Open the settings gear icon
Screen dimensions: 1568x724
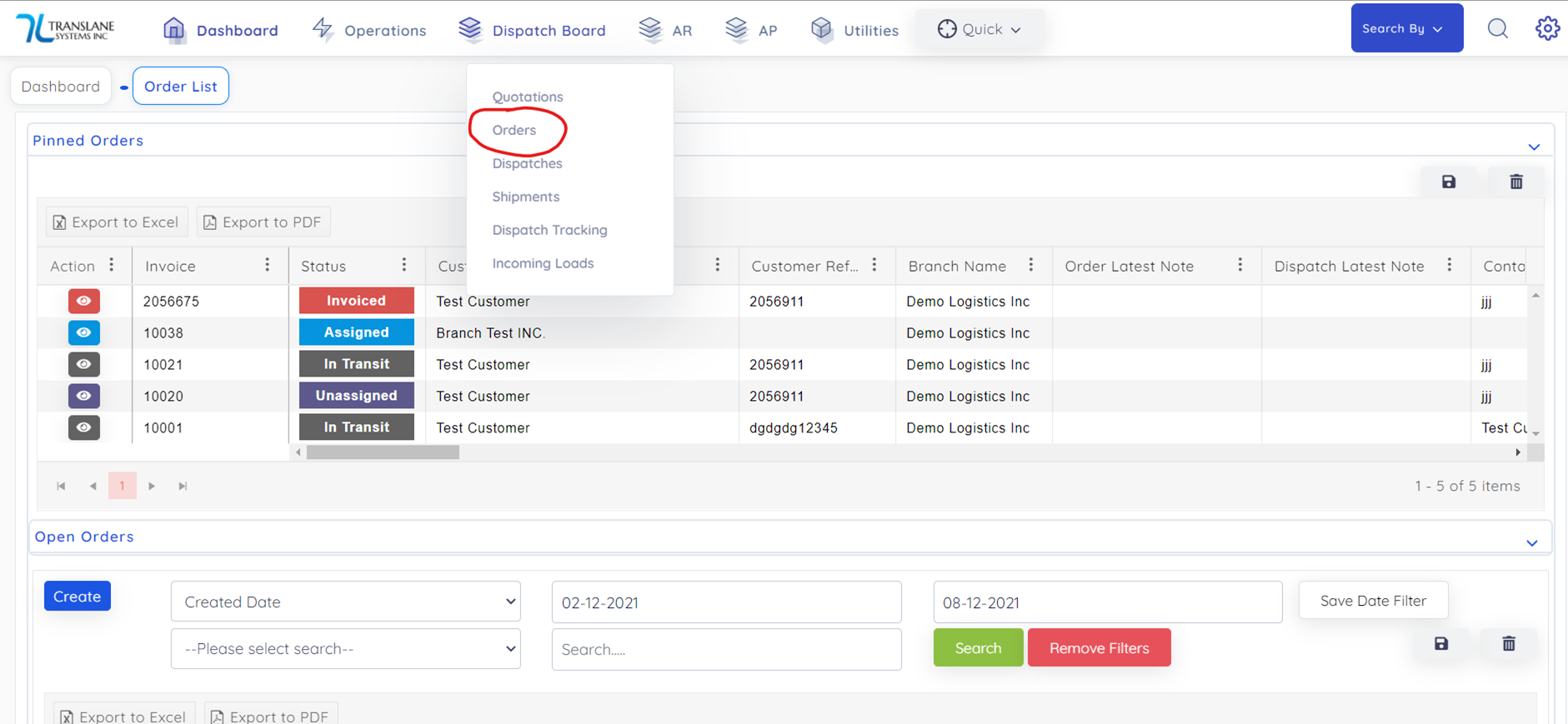pos(1547,28)
